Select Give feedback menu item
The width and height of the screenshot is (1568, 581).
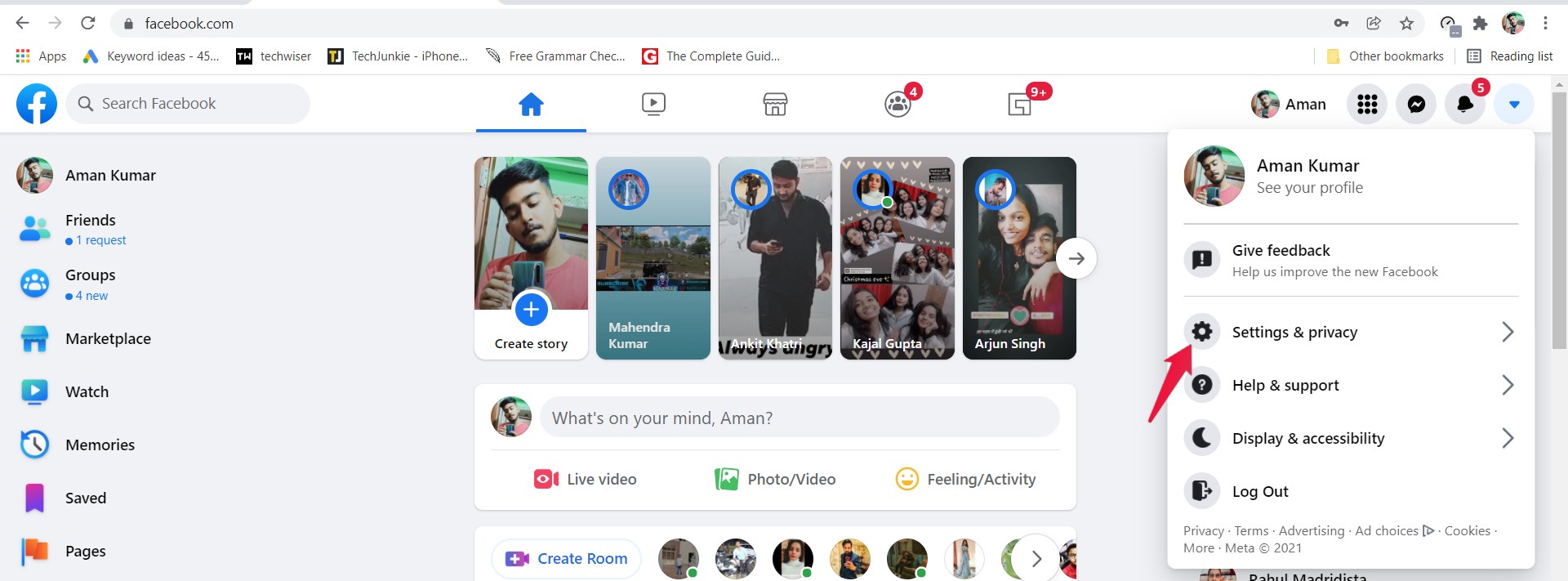click(1351, 260)
